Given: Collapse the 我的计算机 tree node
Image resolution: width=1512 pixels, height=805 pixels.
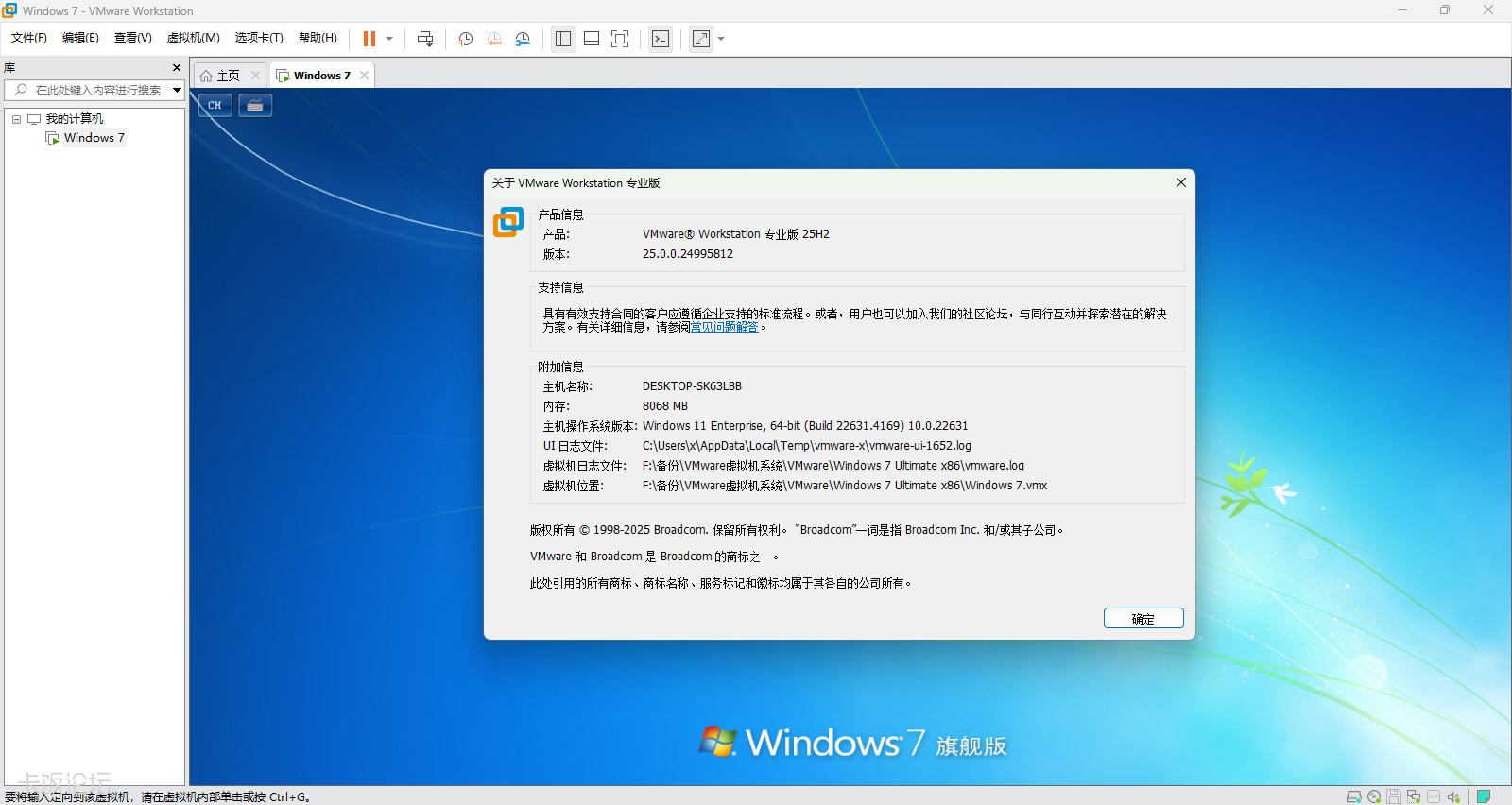Looking at the screenshot, I should [x=16, y=119].
